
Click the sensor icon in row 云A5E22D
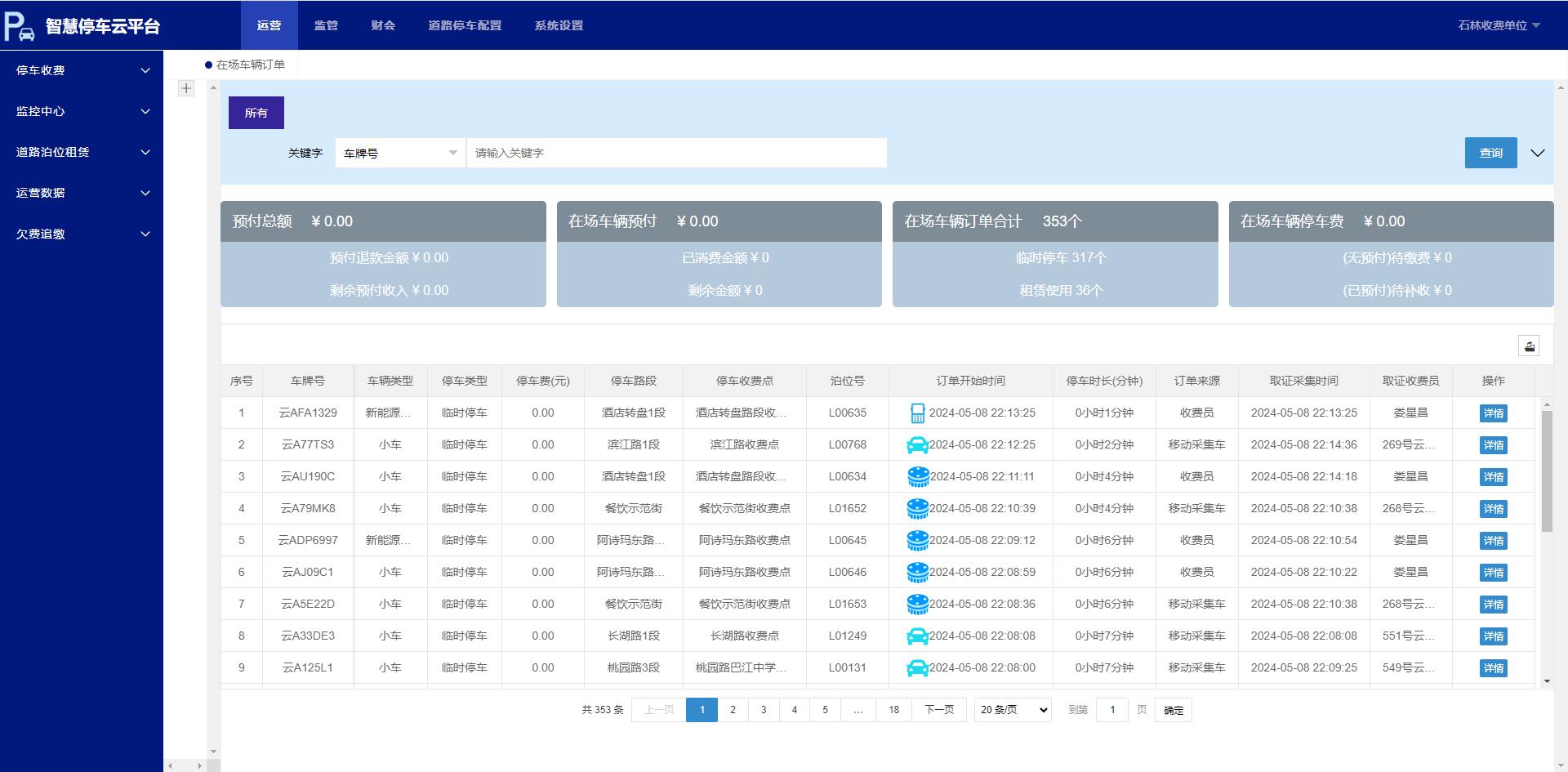918,605
